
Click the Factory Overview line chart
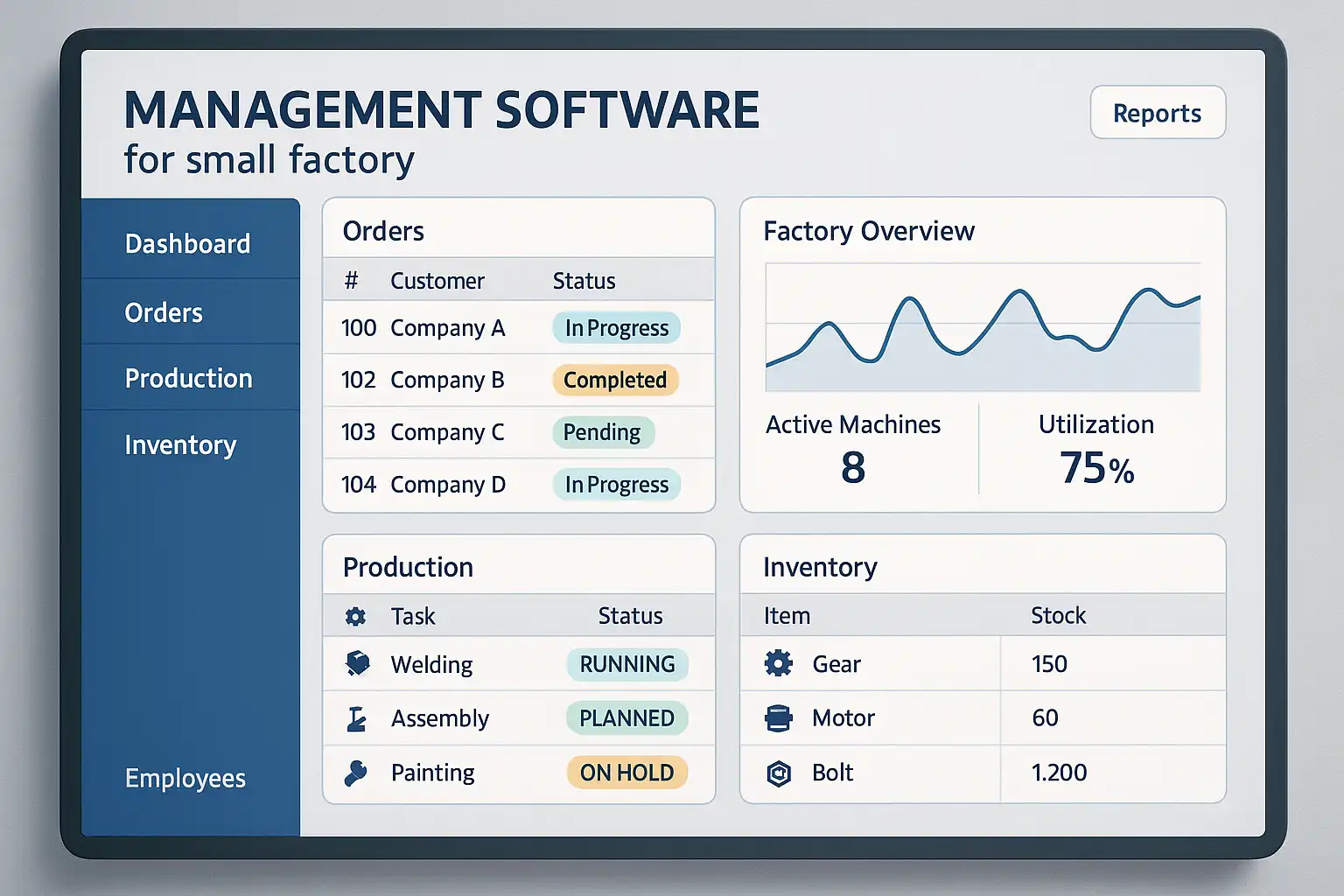tap(982, 328)
